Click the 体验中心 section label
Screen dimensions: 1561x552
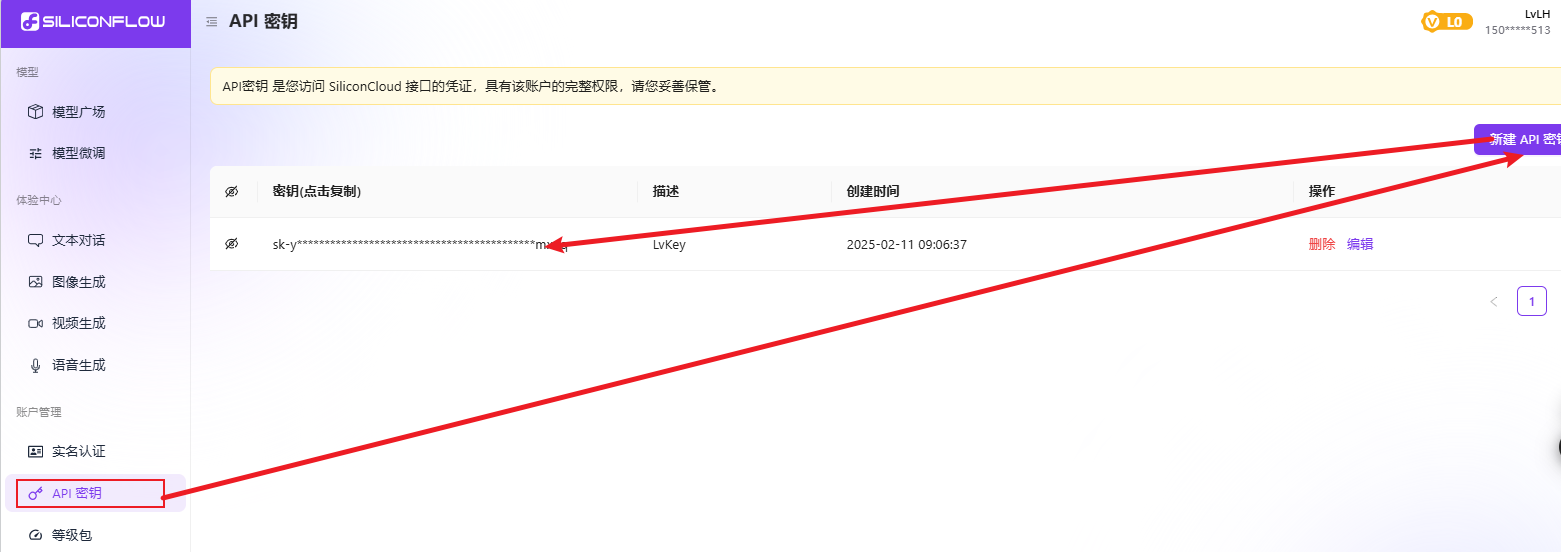point(39,200)
